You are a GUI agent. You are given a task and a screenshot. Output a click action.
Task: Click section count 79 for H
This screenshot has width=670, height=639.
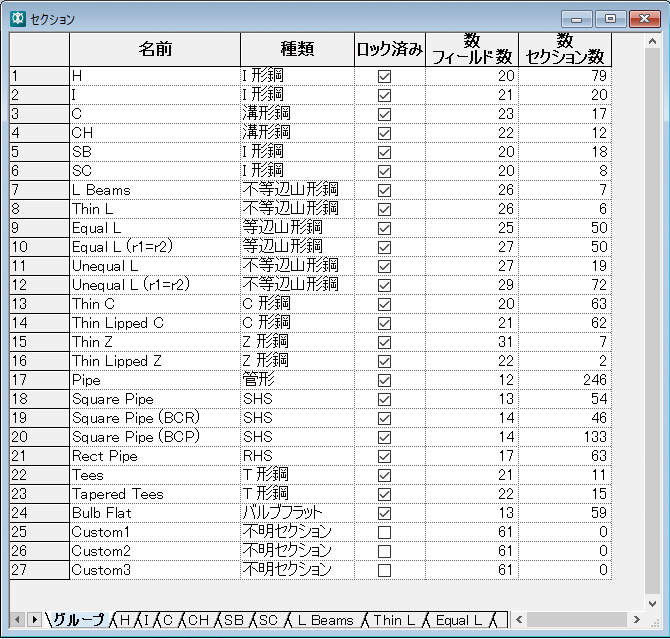click(565, 76)
